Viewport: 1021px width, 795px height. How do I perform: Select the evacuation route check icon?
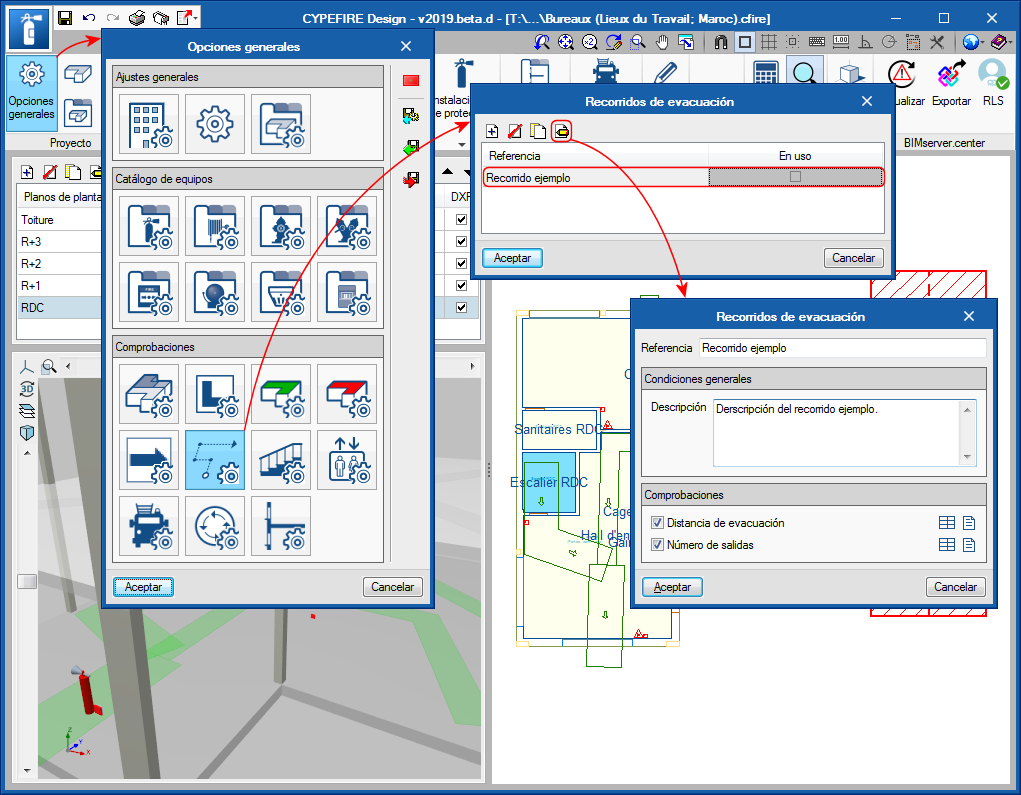[215, 460]
